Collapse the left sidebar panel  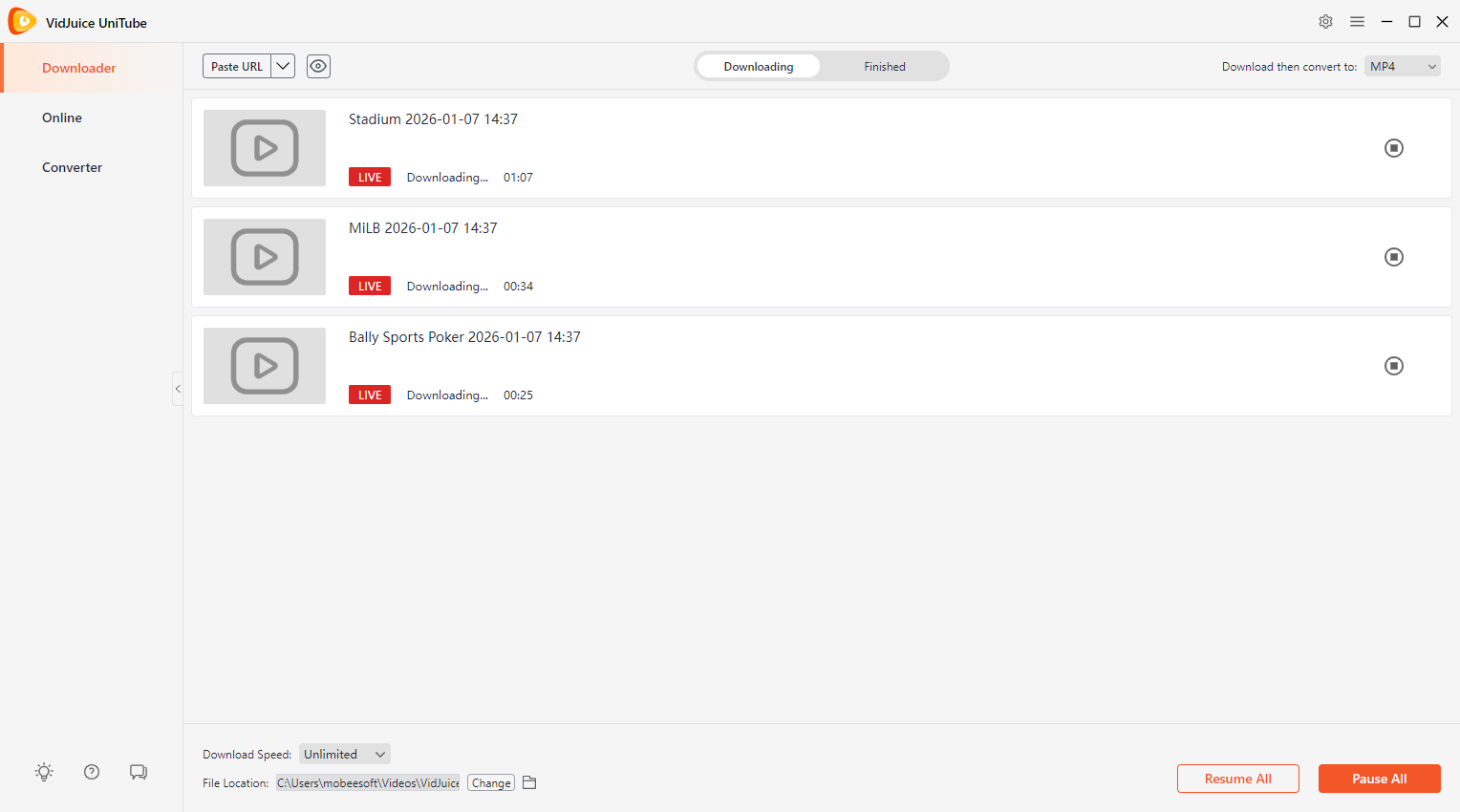[x=178, y=389]
